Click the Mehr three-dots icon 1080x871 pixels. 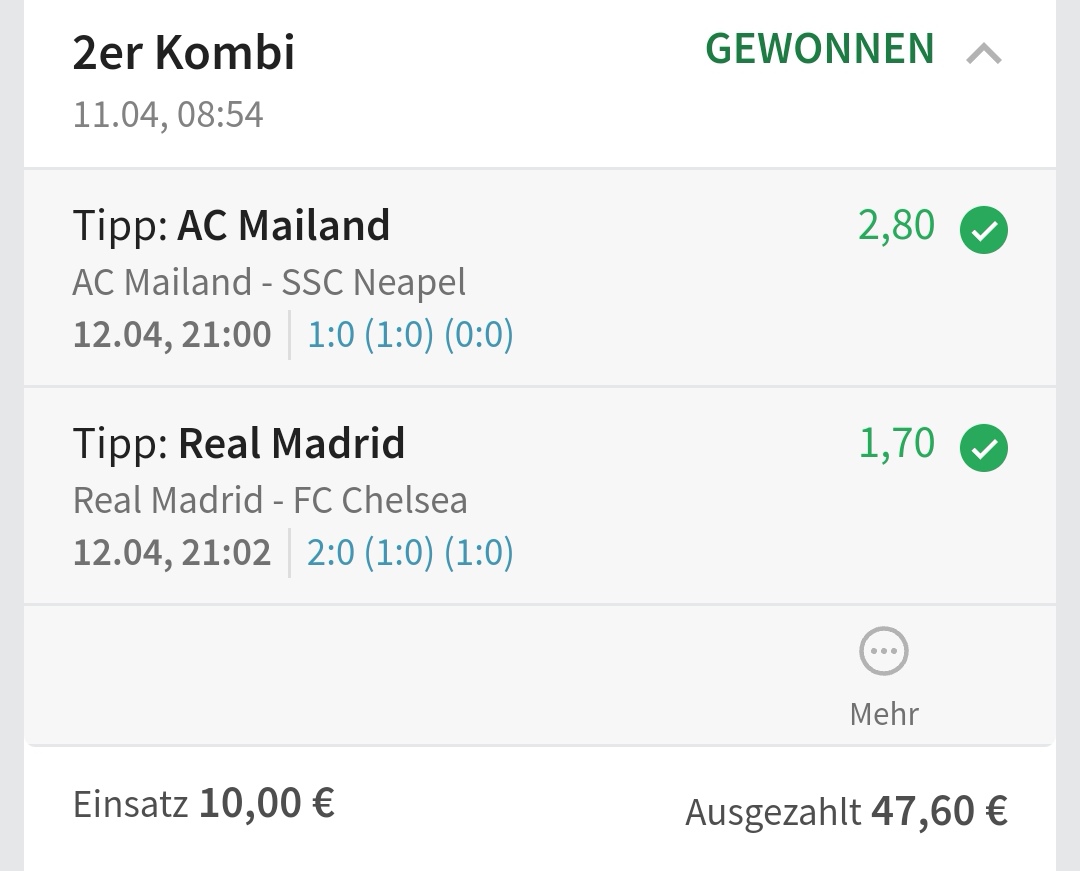point(884,652)
